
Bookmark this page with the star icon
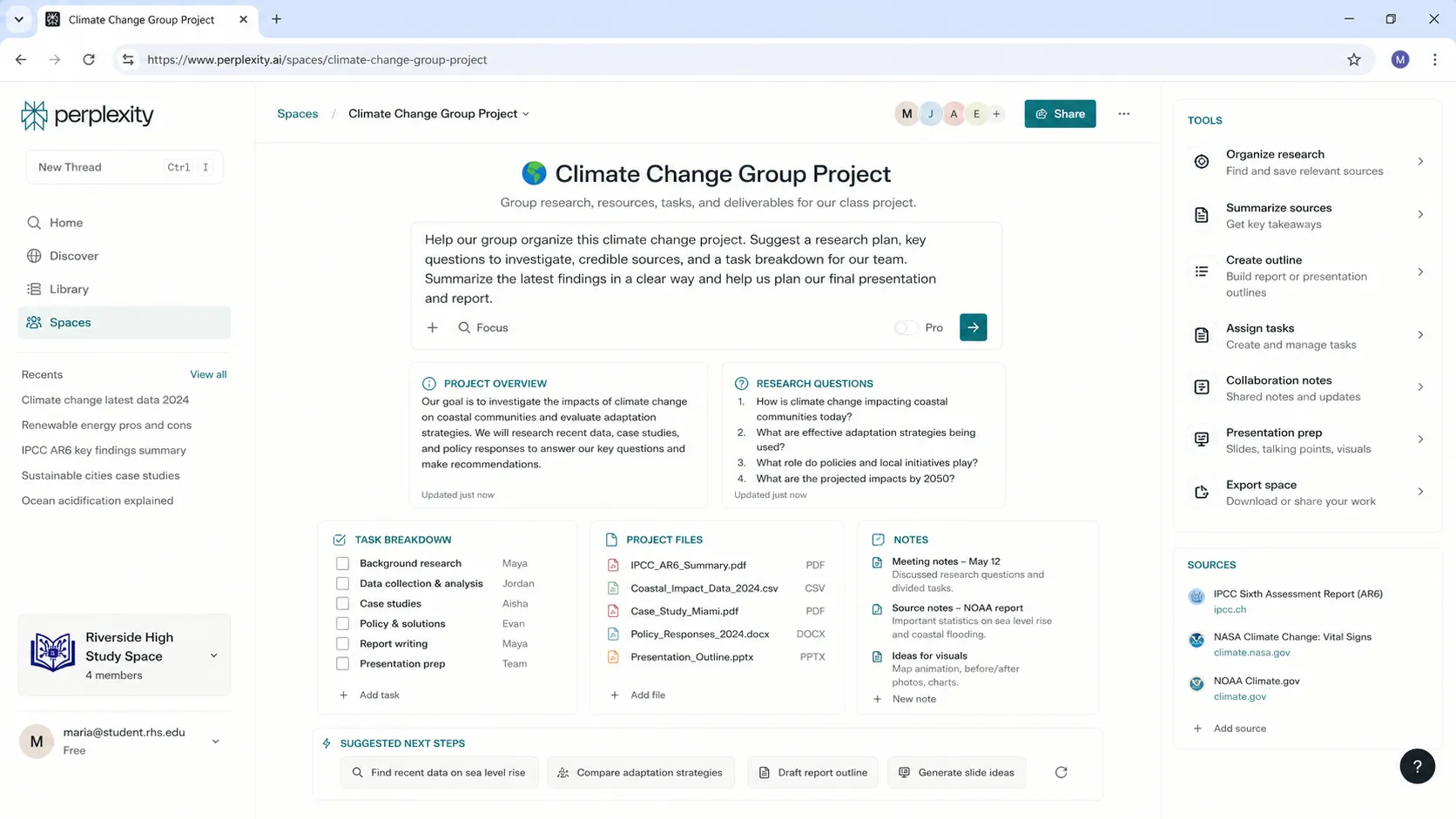click(1353, 60)
